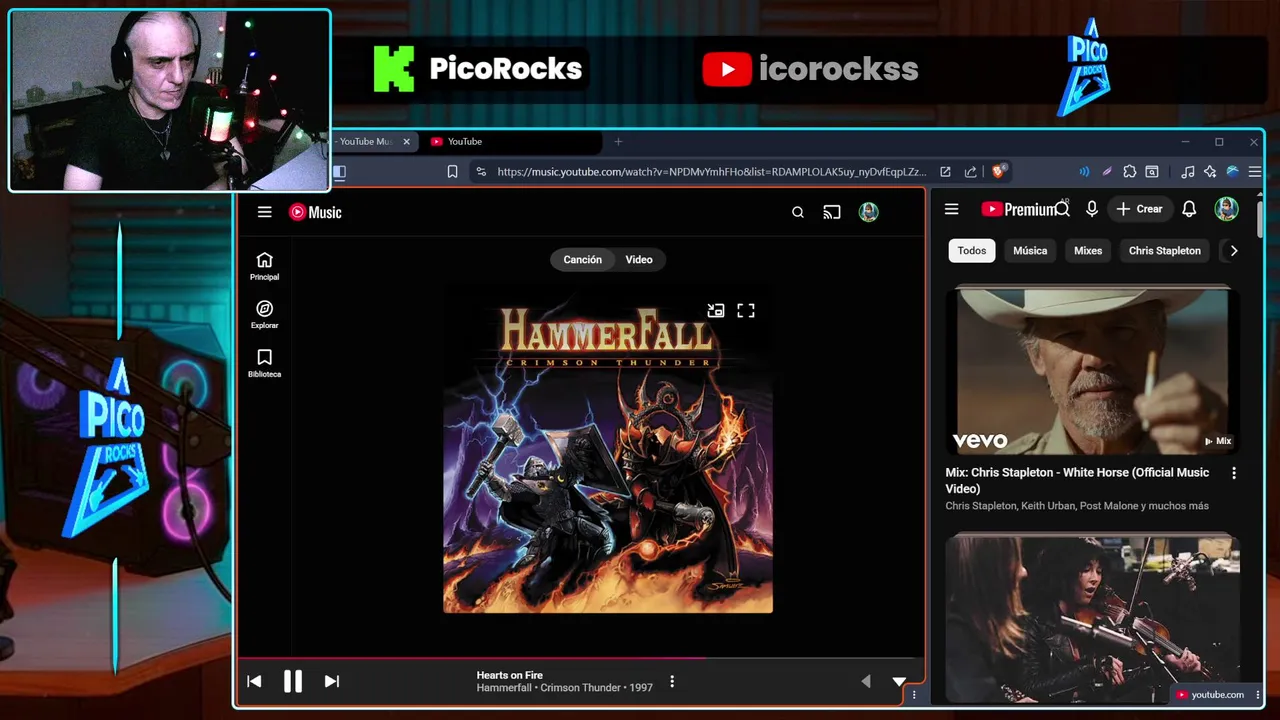The width and height of the screenshot is (1280, 720).
Task: Open site settings icon in address bar
Action: (x=481, y=172)
